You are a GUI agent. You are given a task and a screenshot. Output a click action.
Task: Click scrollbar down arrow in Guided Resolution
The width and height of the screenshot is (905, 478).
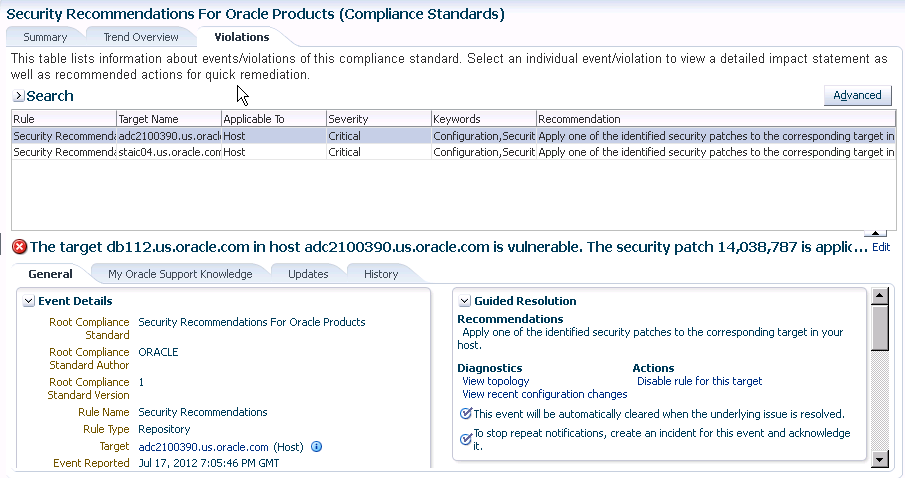[879, 460]
